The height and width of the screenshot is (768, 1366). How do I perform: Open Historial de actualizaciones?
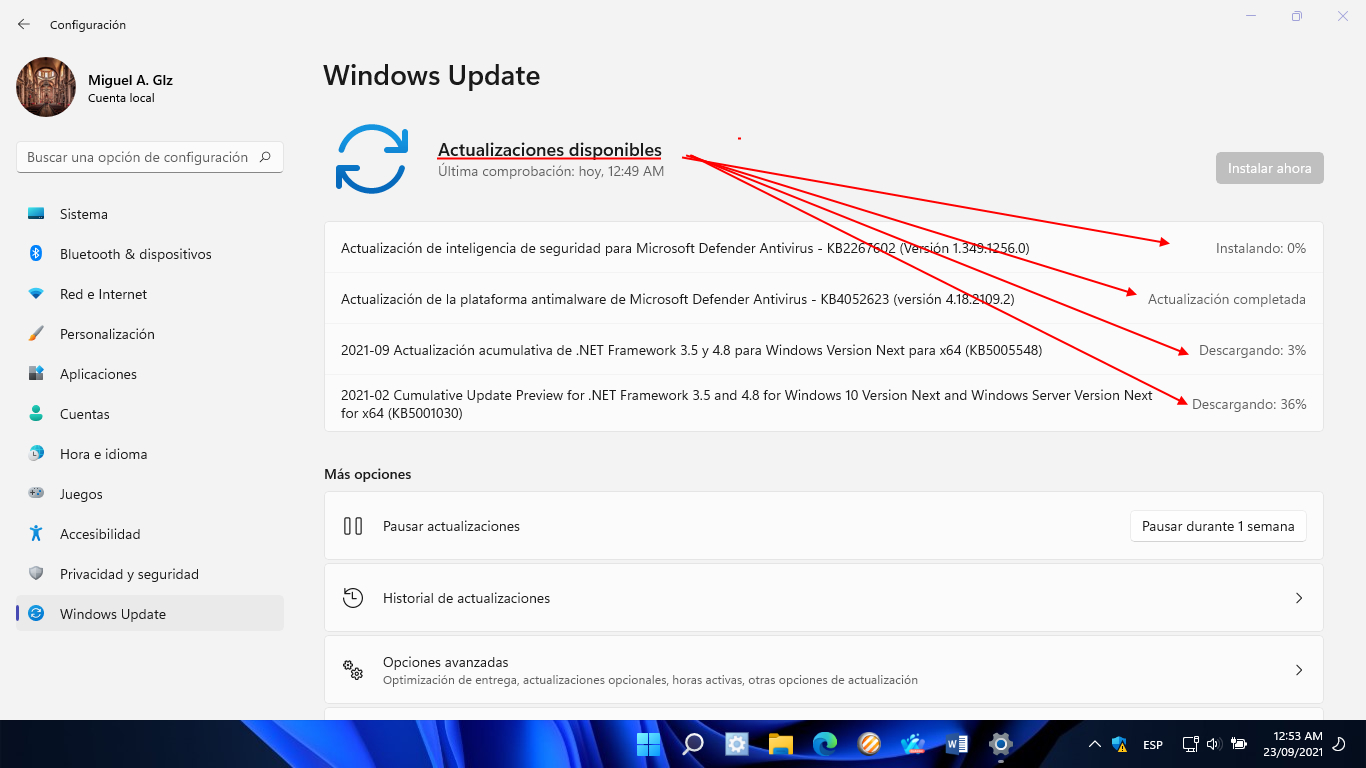pos(824,598)
